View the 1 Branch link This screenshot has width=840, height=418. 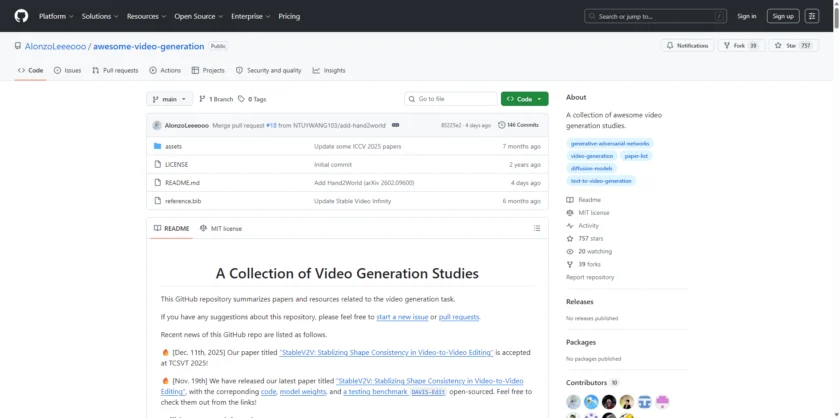coord(216,99)
